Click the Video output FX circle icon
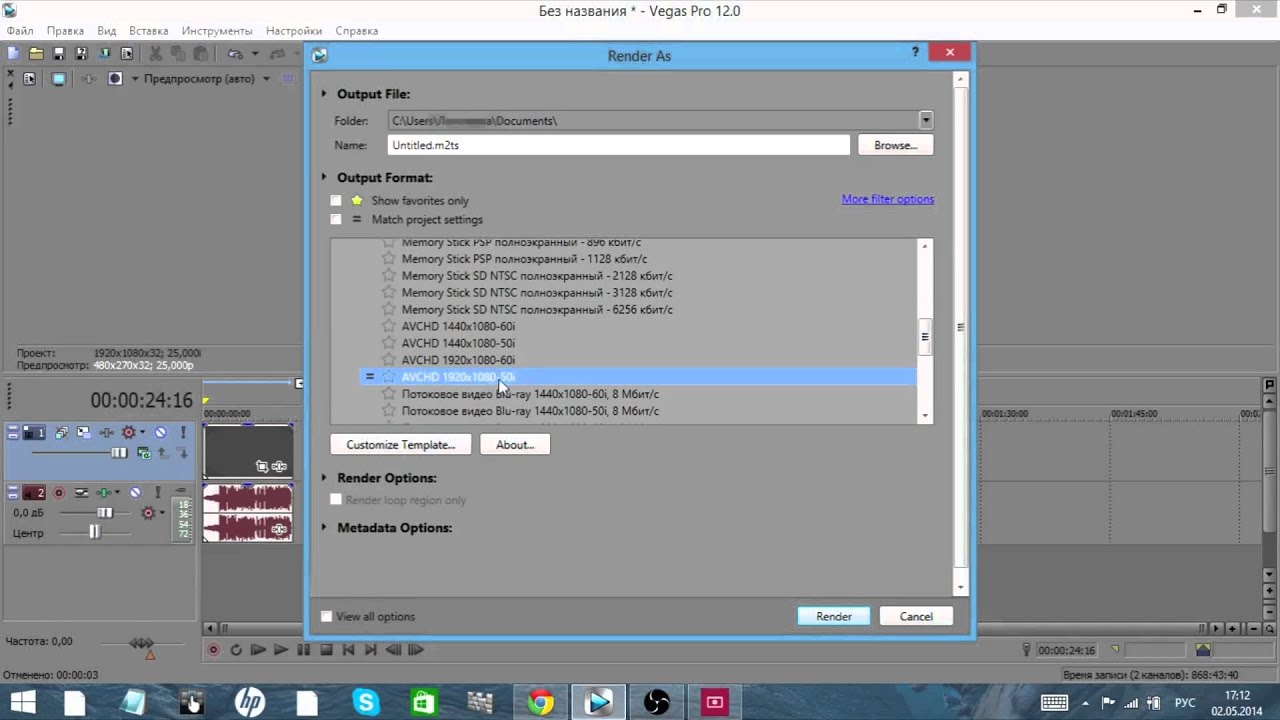This screenshot has height=720, width=1280. pos(115,78)
